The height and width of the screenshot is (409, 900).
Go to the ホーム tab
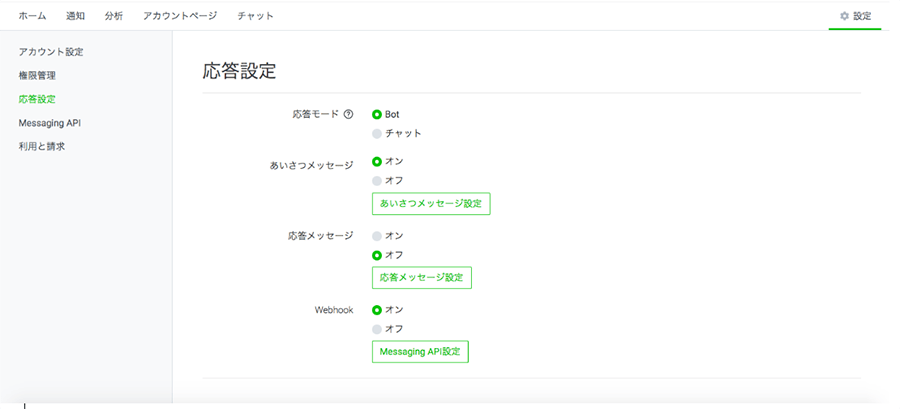32,16
